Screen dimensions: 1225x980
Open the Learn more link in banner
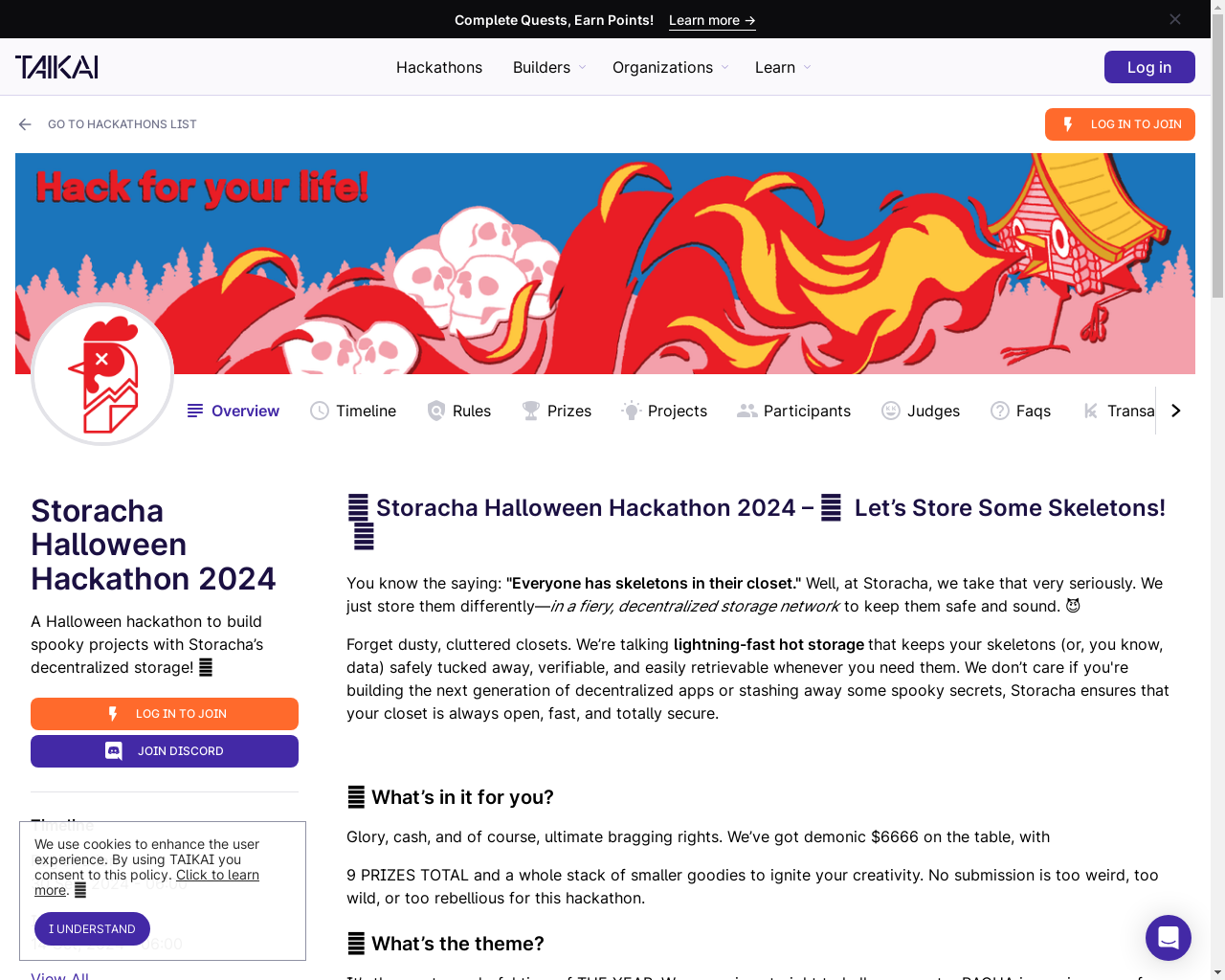click(712, 20)
